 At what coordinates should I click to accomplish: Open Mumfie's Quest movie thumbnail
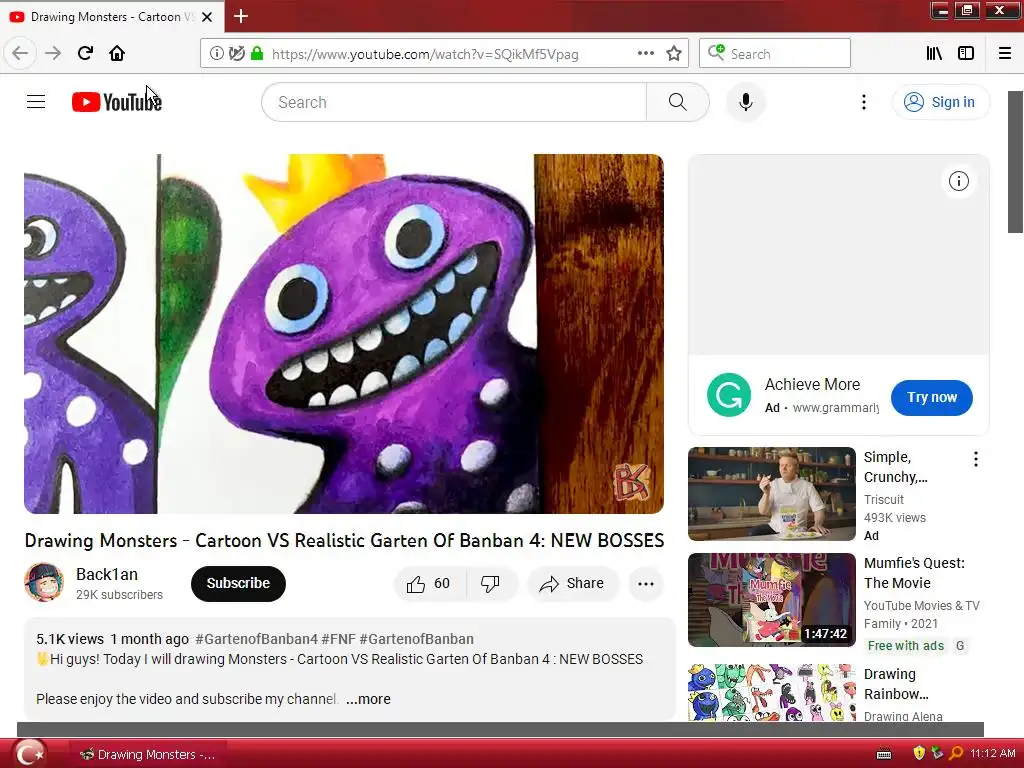click(x=772, y=600)
